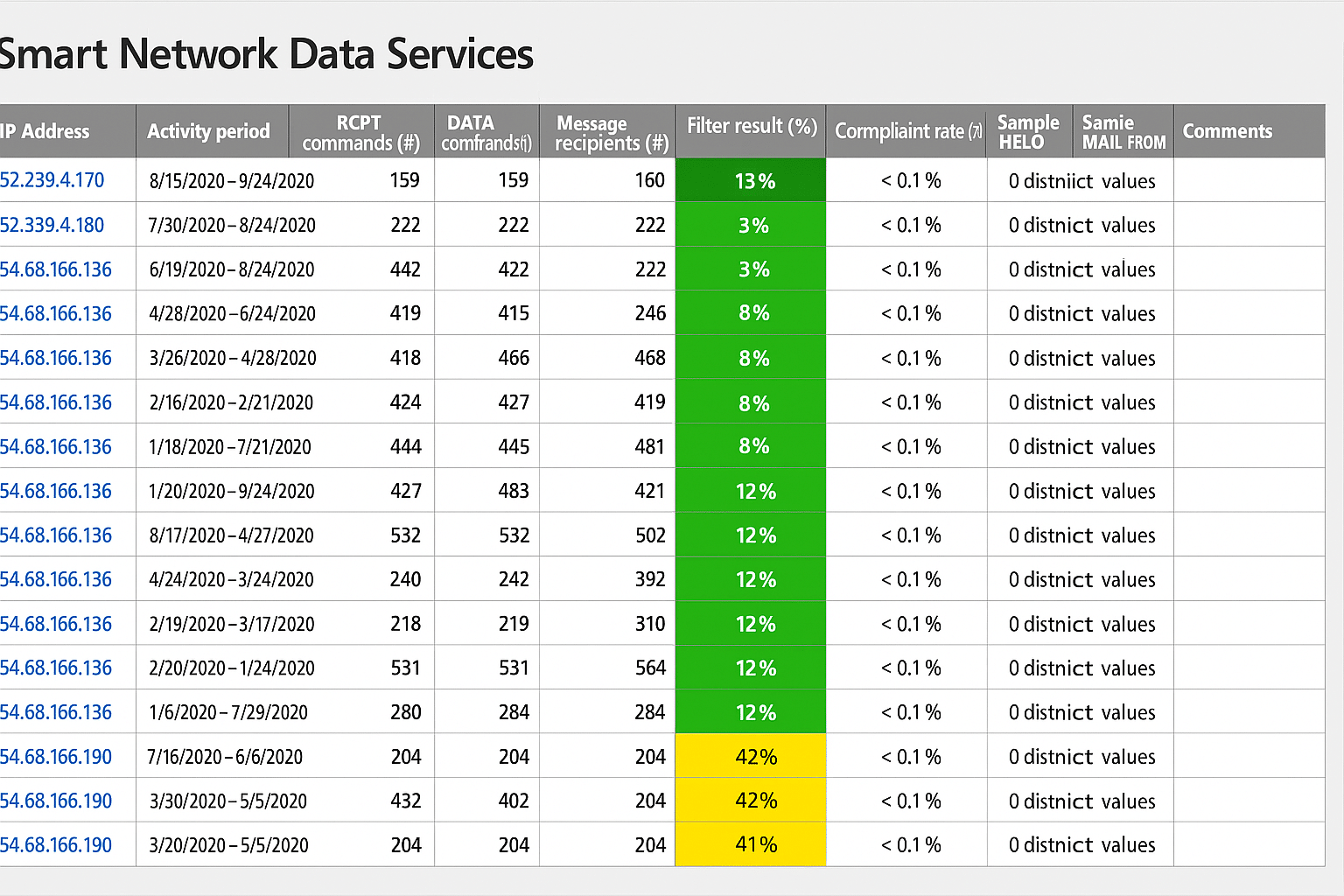The height and width of the screenshot is (896, 1344).
Task: Click the Smart Network Data Services title
Action: tap(266, 54)
